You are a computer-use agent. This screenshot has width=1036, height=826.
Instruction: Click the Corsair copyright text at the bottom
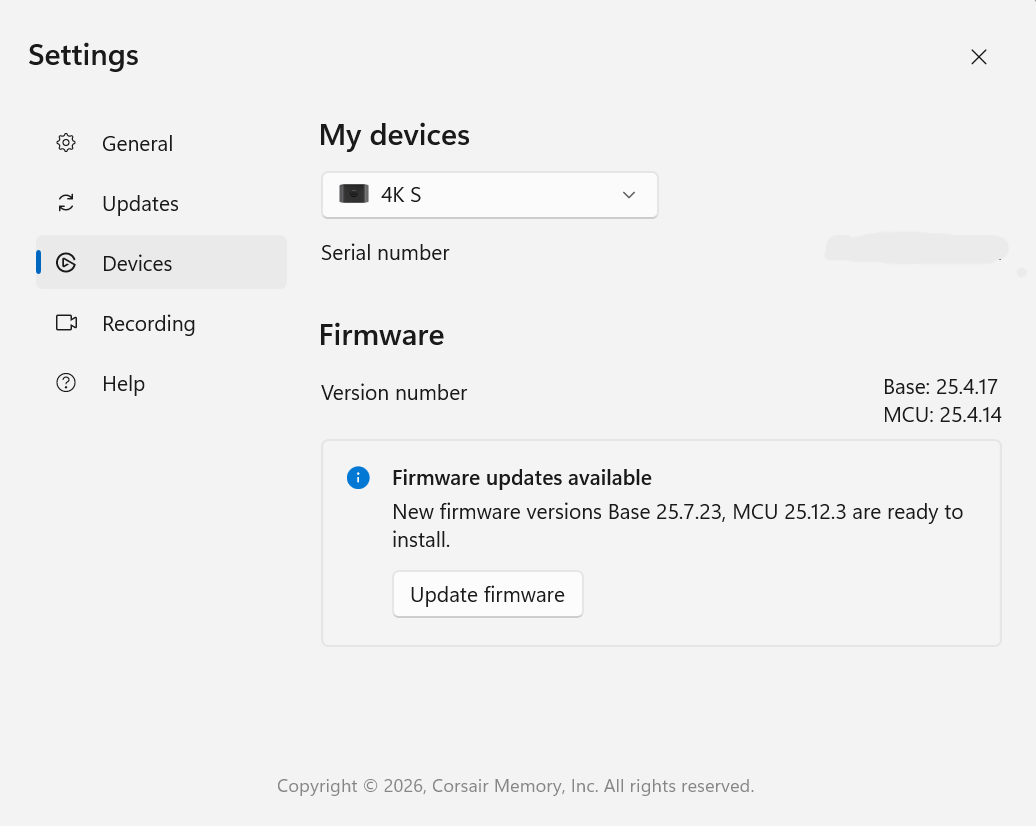tap(516, 785)
